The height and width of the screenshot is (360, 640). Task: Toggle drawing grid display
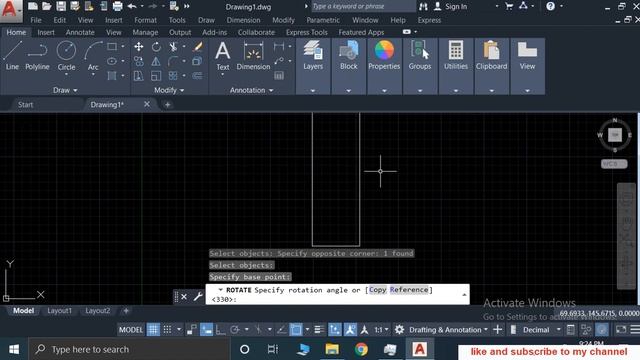pos(153,330)
